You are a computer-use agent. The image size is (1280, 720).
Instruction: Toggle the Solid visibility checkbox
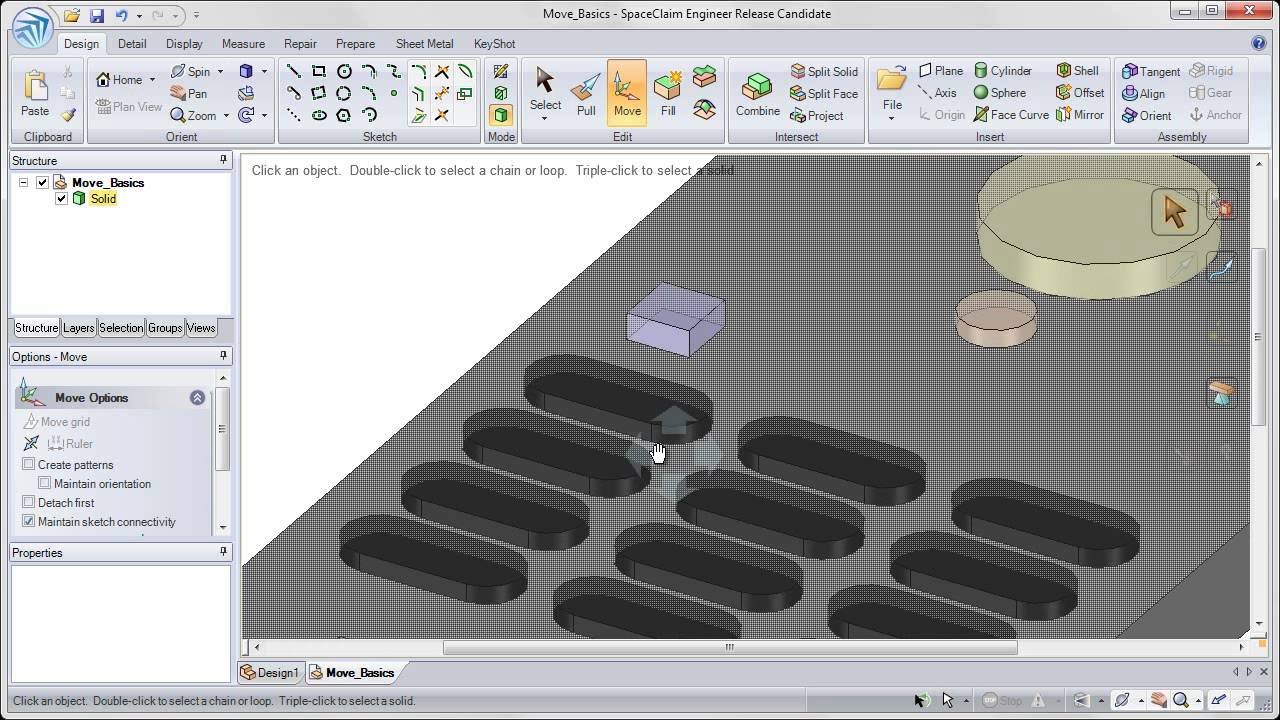(x=62, y=198)
